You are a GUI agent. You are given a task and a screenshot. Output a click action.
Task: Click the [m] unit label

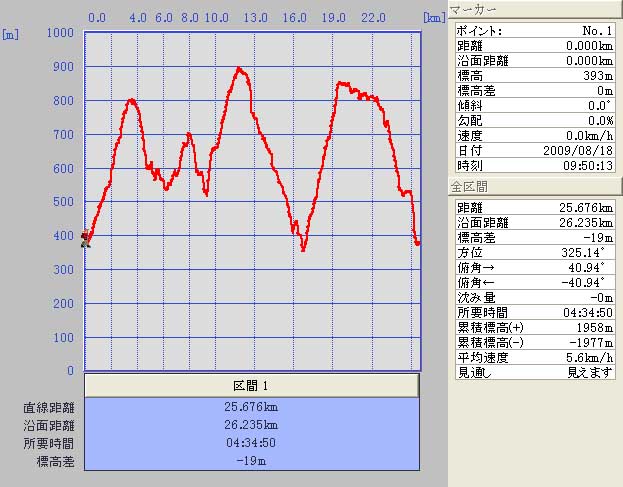[10, 34]
